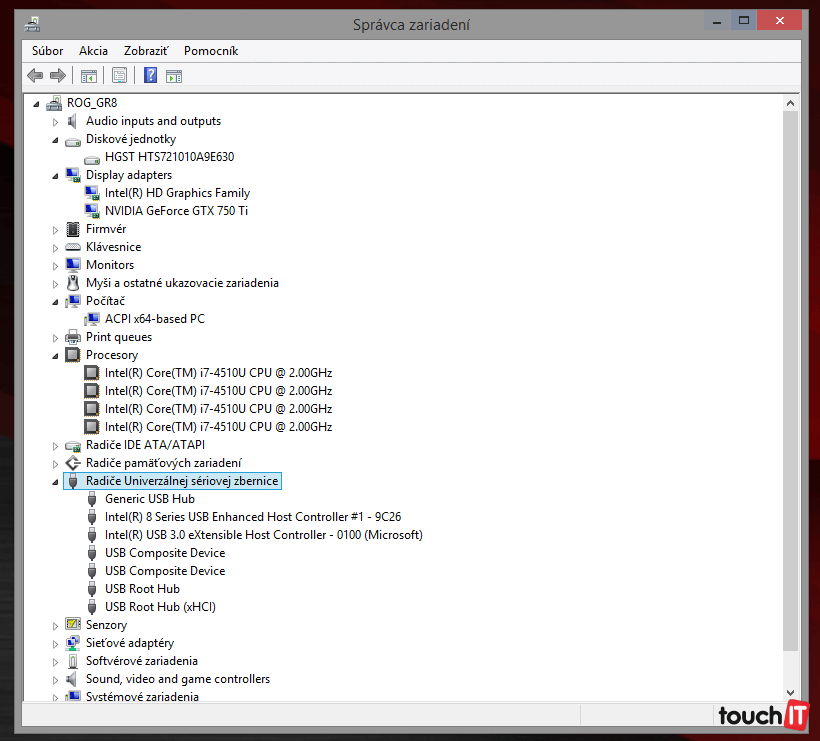The image size is (820, 741).
Task: Click the Back arrow in the toolbar
Action: click(35, 75)
